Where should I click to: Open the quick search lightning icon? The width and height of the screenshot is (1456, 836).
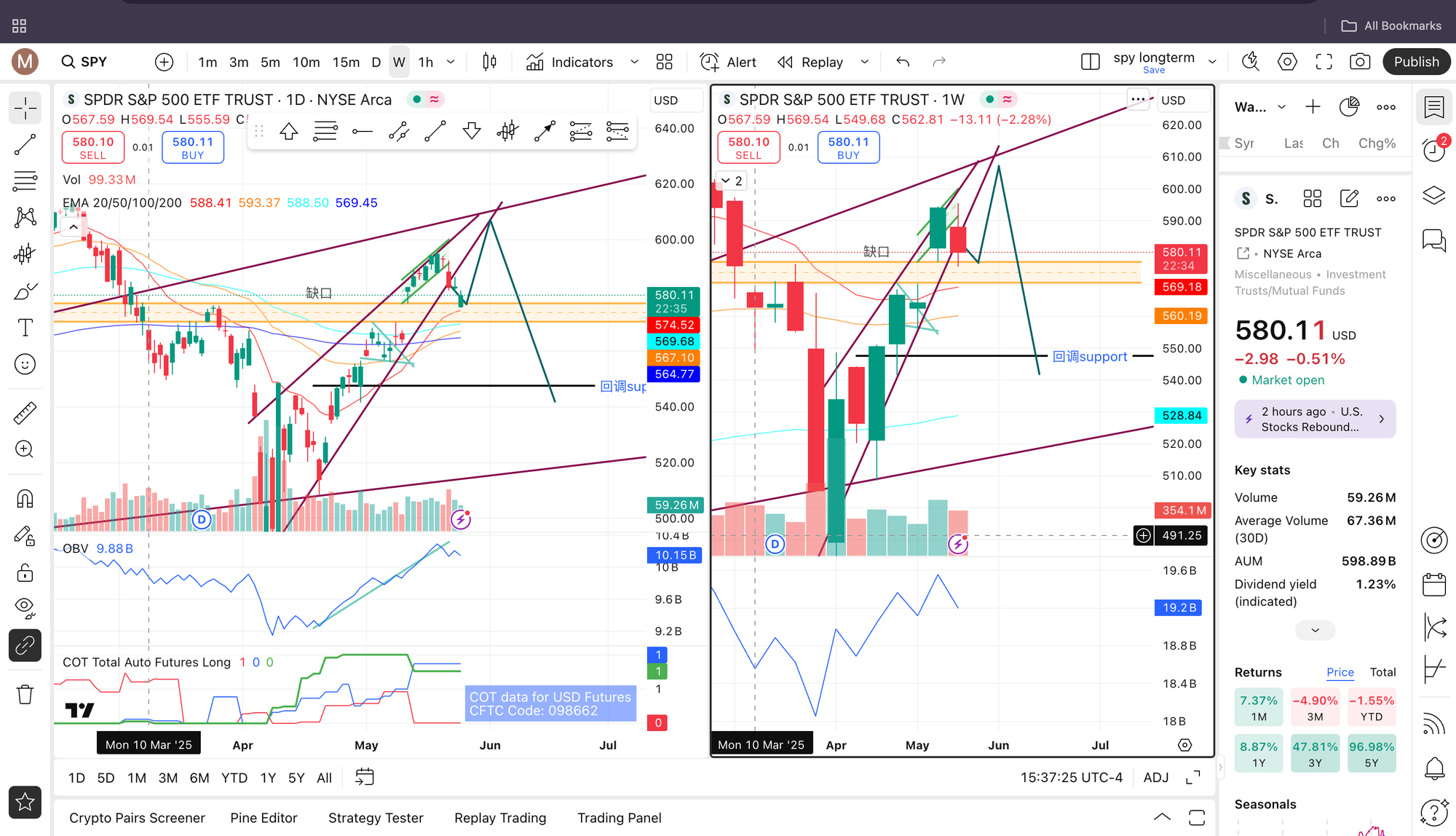click(1251, 62)
